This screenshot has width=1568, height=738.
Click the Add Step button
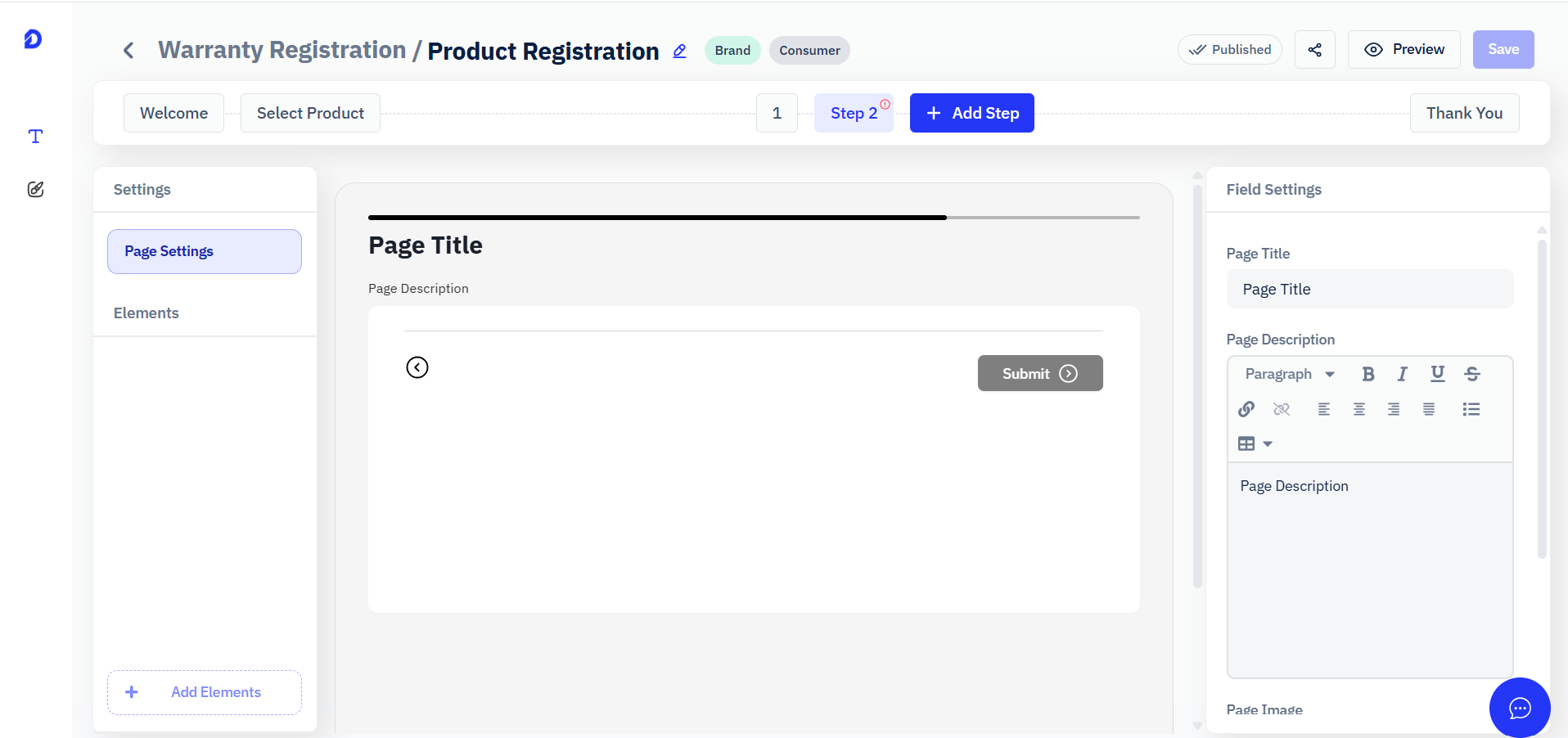click(972, 113)
